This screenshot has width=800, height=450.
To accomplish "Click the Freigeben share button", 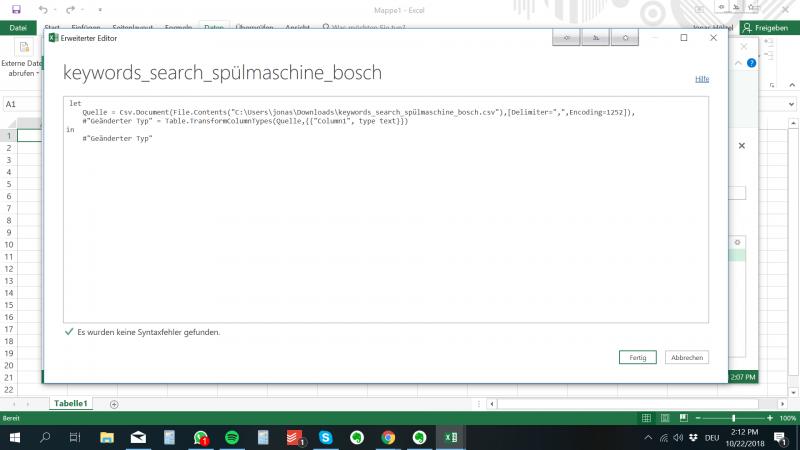I will point(769,28).
